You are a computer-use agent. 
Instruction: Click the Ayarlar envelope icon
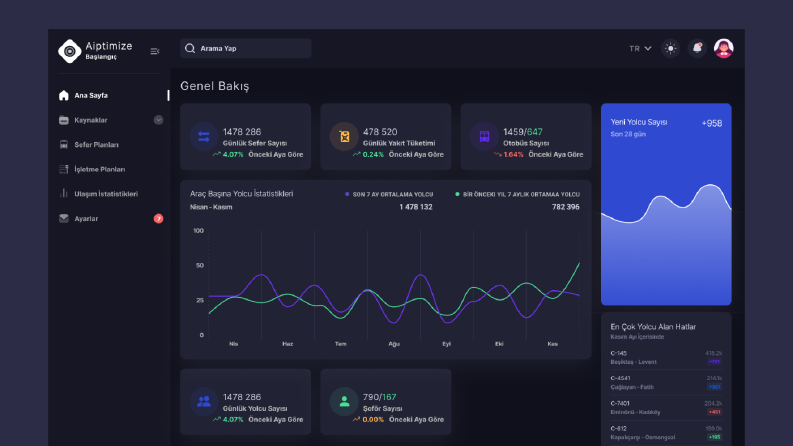pos(64,218)
